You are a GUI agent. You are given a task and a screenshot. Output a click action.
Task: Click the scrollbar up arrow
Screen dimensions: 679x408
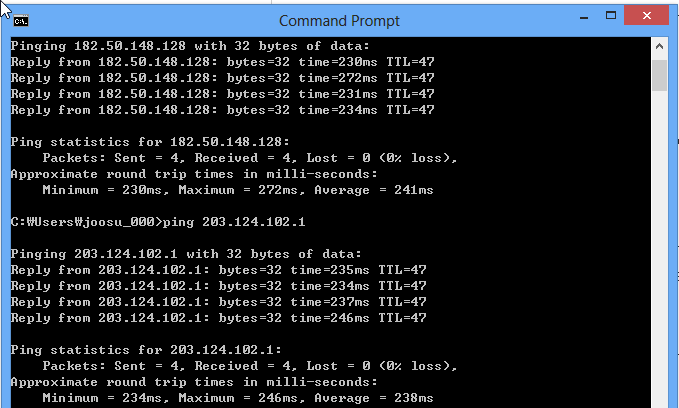(x=659, y=46)
